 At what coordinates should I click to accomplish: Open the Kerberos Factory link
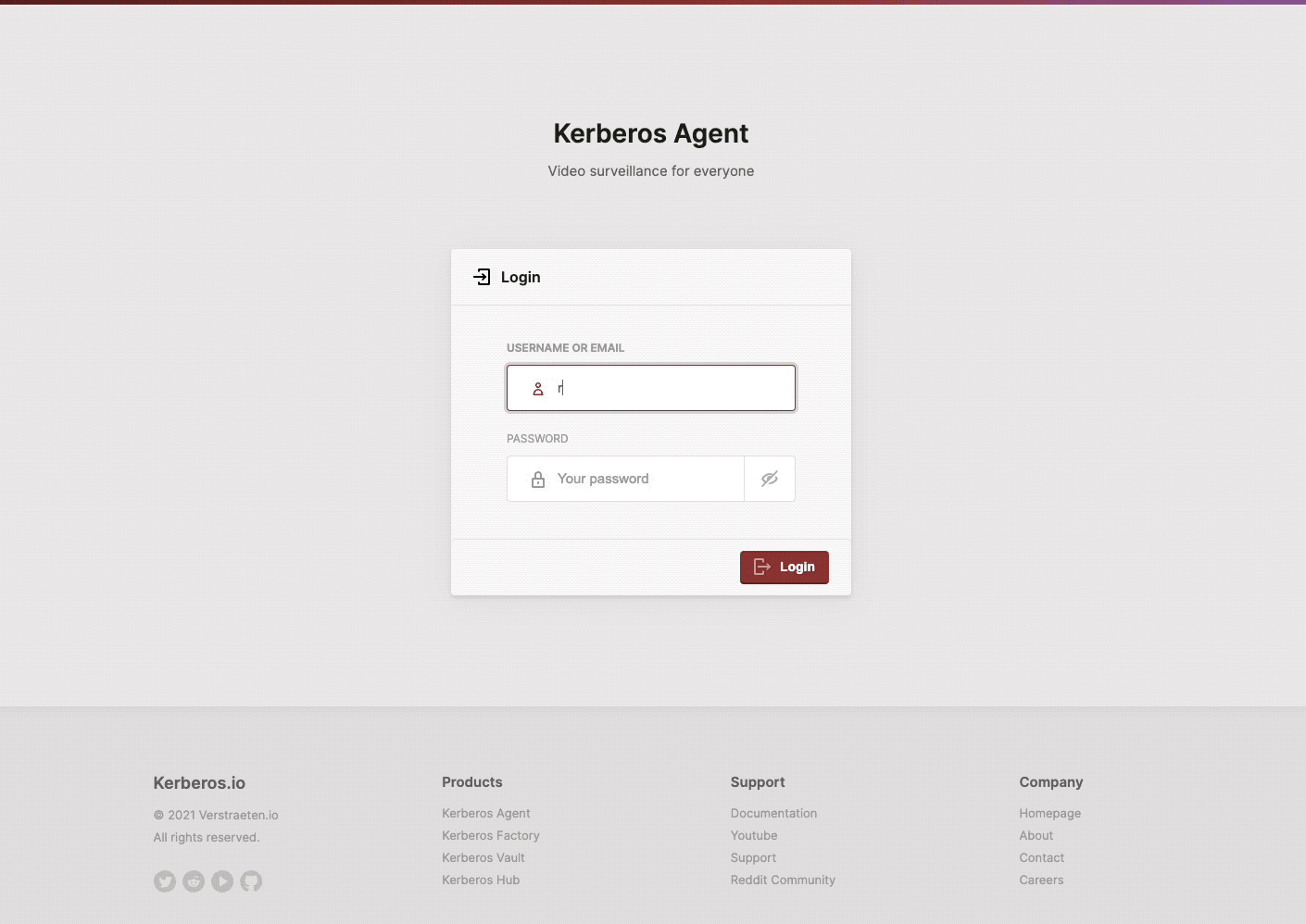pos(490,835)
